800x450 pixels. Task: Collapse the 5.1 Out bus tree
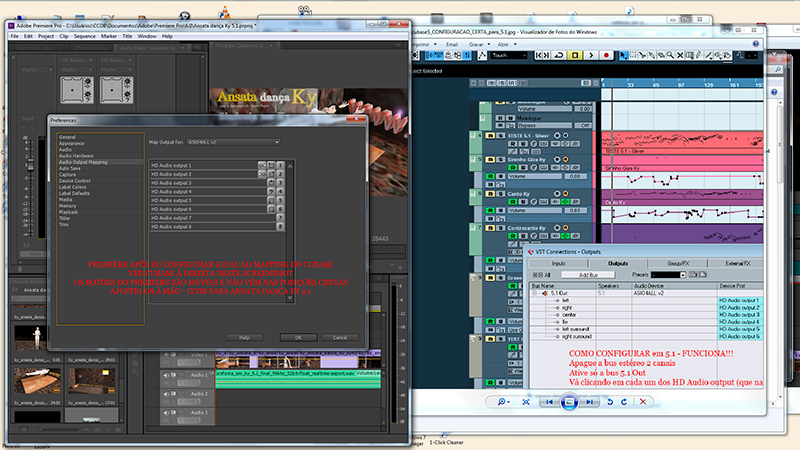pyautogui.click(x=535, y=293)
